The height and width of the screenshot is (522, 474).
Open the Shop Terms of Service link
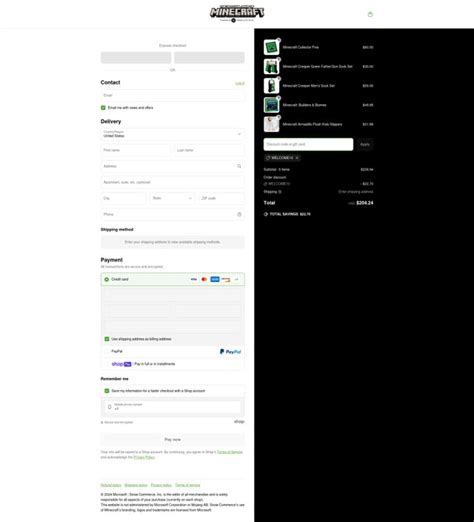tap(230, 452)
